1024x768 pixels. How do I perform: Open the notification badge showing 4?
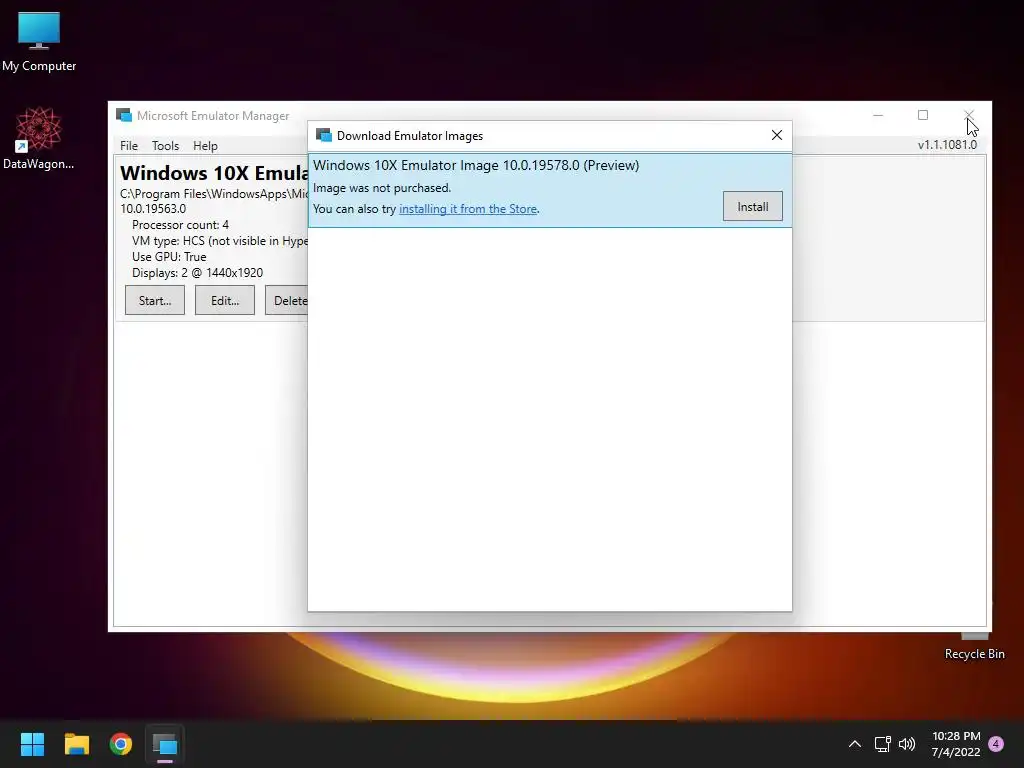[x=996, y=744]
